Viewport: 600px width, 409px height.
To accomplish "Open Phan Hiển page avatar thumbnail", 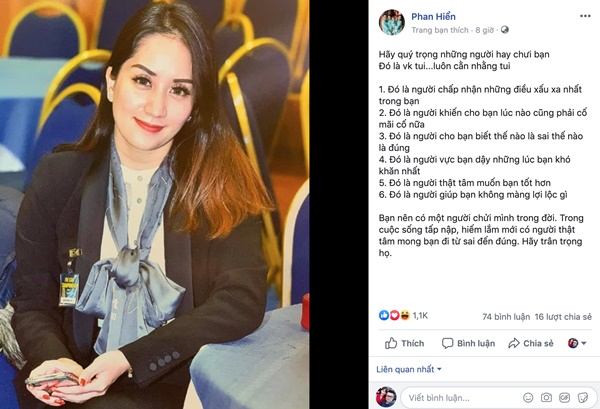I will pos(392,23).
